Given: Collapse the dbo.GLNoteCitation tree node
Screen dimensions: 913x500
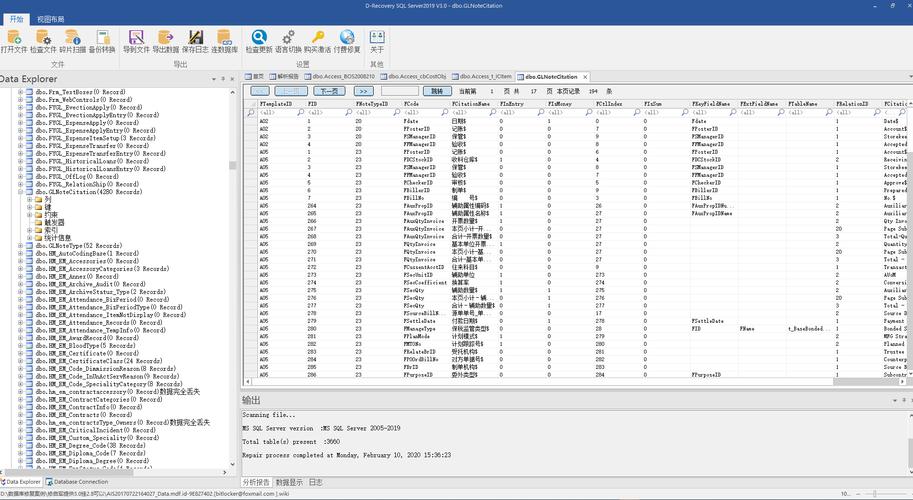Looking at the screenshot, I should pos(20,192).
